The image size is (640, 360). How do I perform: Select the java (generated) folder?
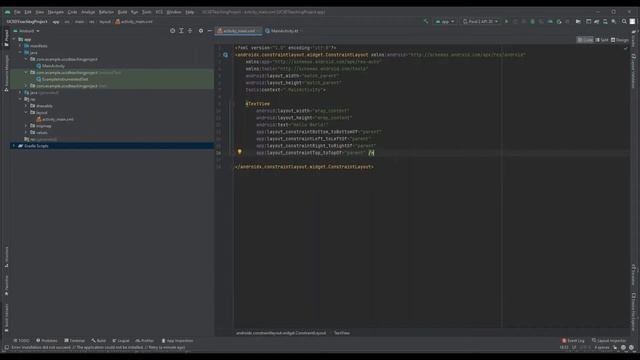(41, 93)
